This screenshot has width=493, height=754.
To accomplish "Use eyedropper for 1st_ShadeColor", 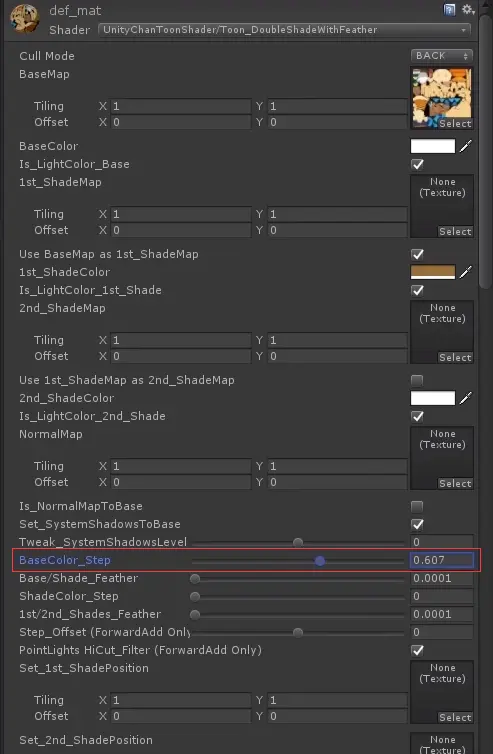I will pos(466,272).
